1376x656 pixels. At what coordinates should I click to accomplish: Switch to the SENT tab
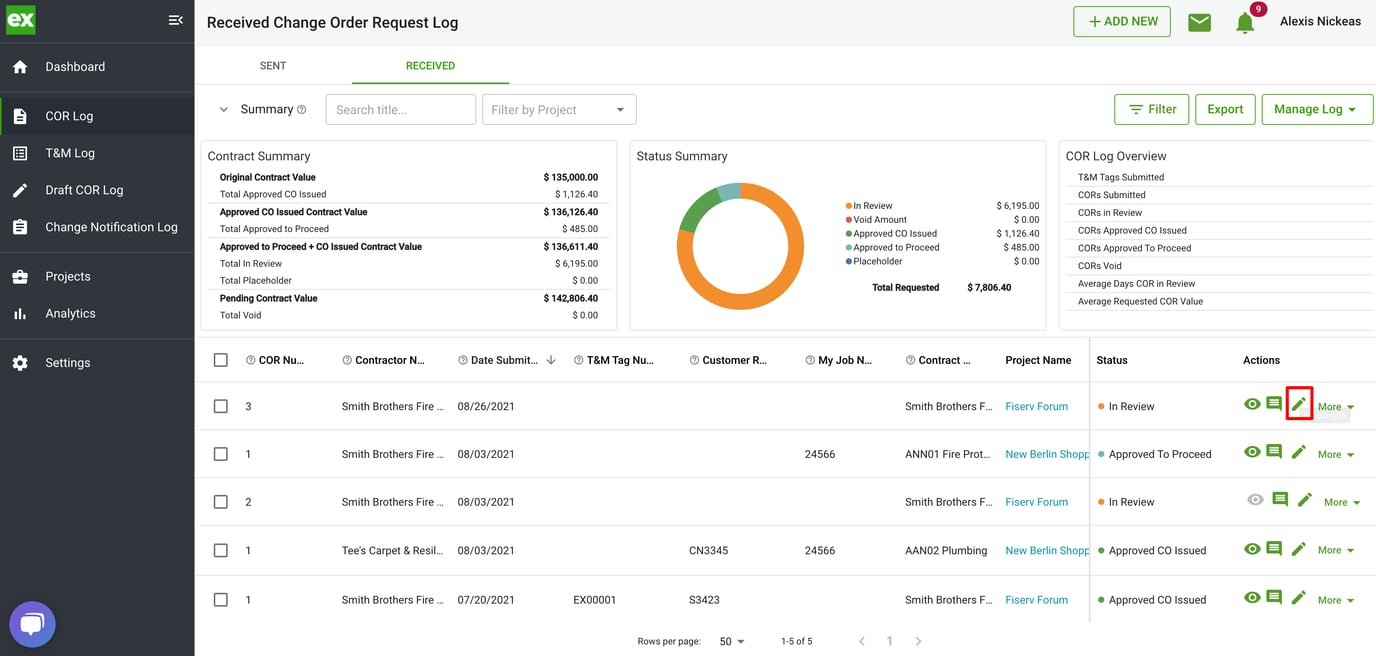click(272, 65)
